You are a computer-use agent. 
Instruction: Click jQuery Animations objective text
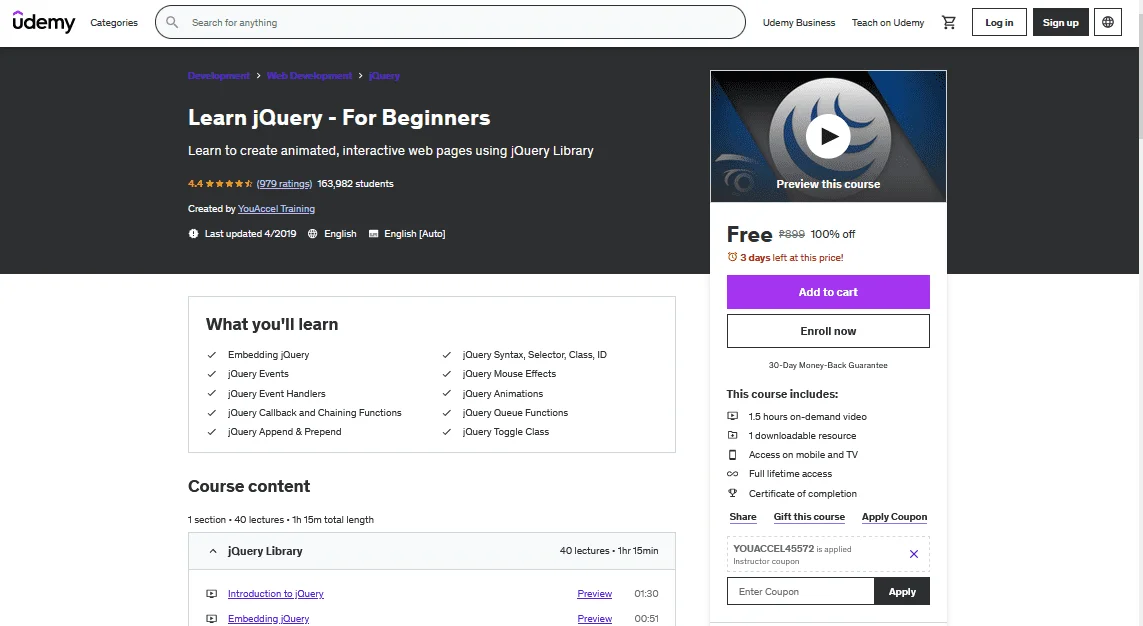[x=502, y=394]
